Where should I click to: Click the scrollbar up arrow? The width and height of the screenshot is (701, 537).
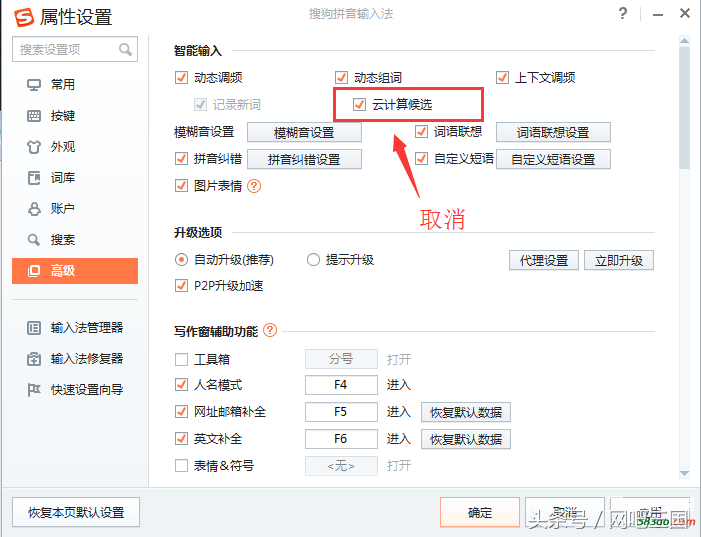click(x=684, y=41)
